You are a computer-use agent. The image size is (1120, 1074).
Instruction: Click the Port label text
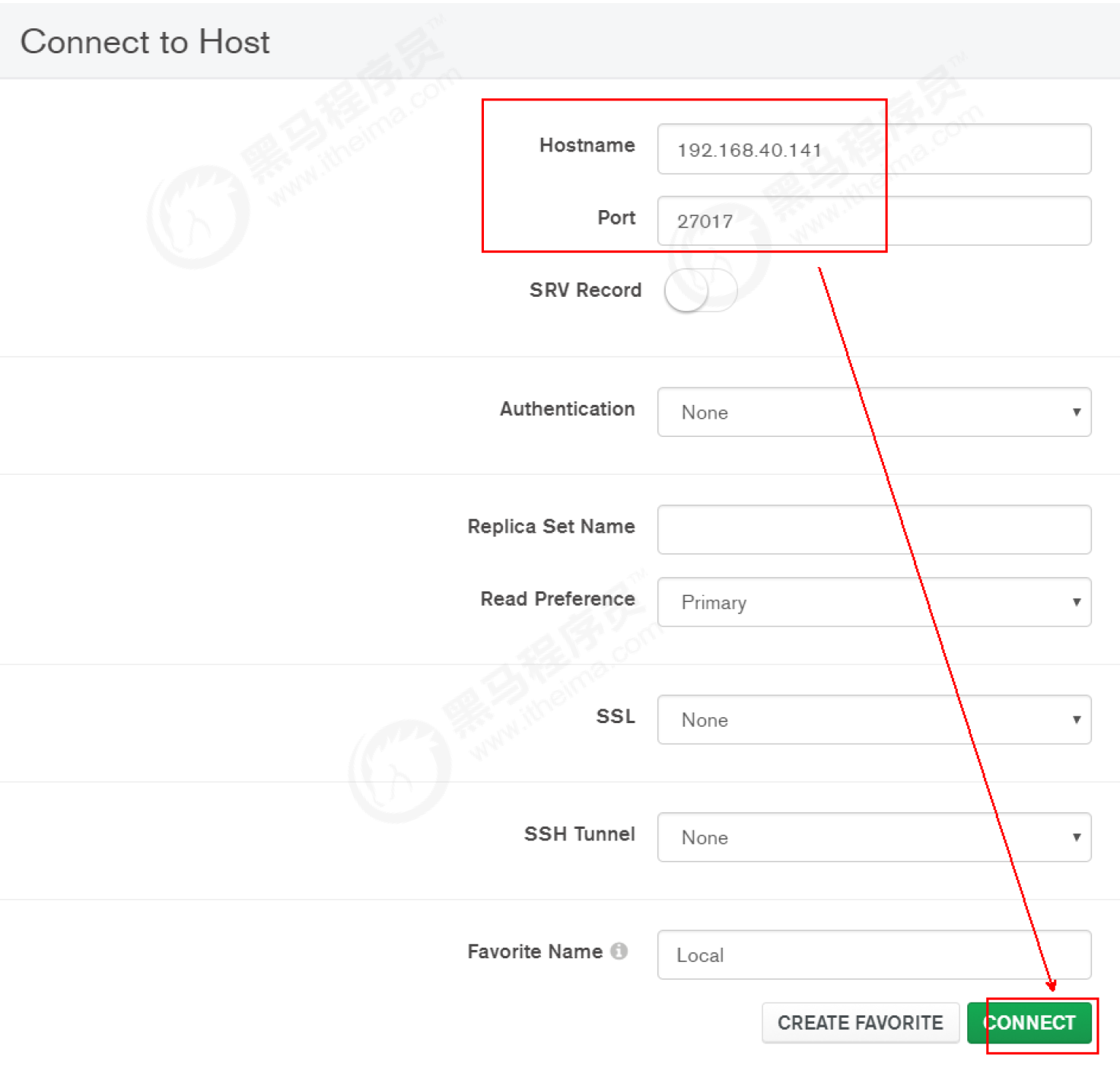tap(616, 218)
